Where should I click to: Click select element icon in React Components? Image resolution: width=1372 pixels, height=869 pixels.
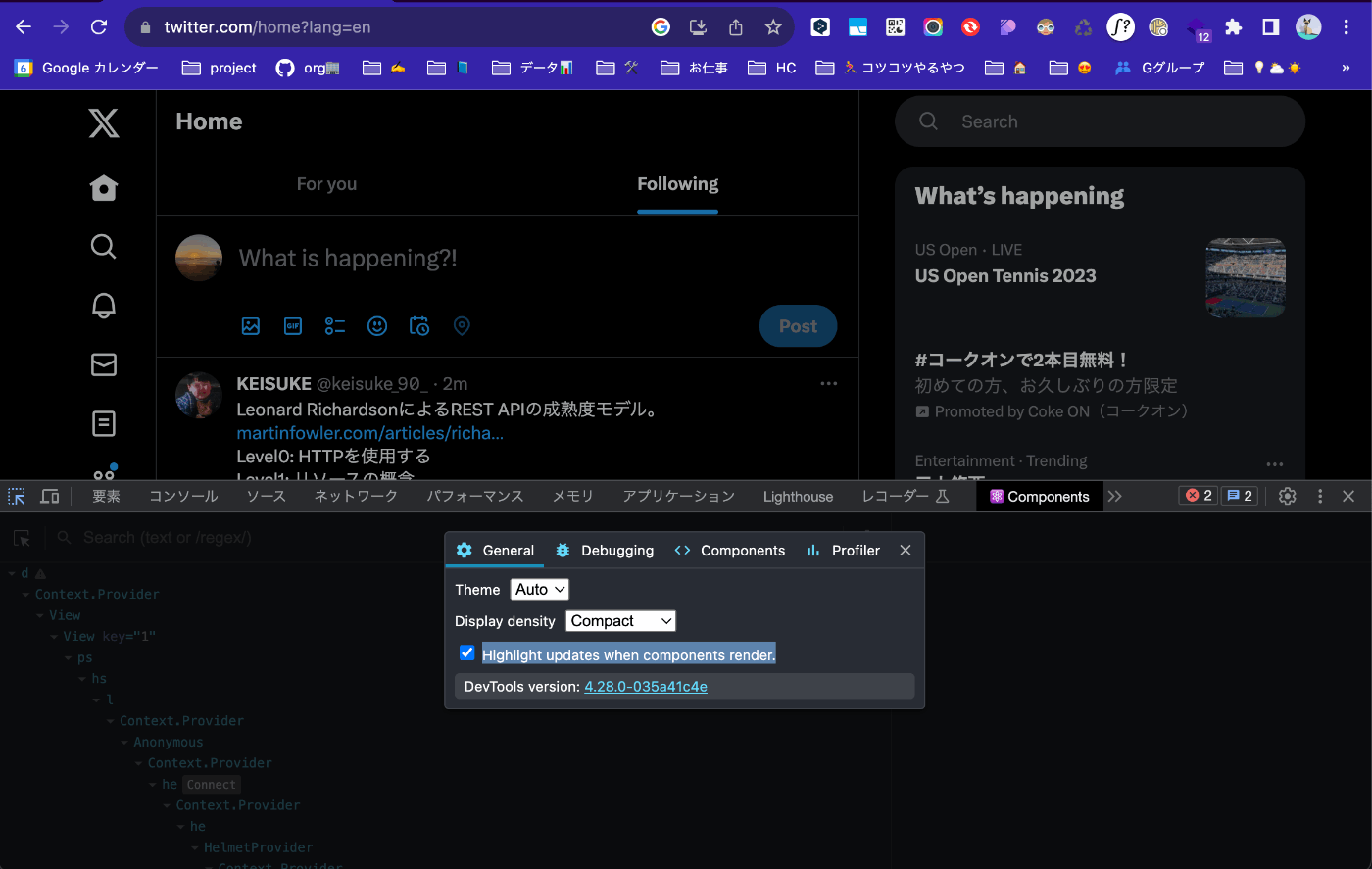point(22,538)
